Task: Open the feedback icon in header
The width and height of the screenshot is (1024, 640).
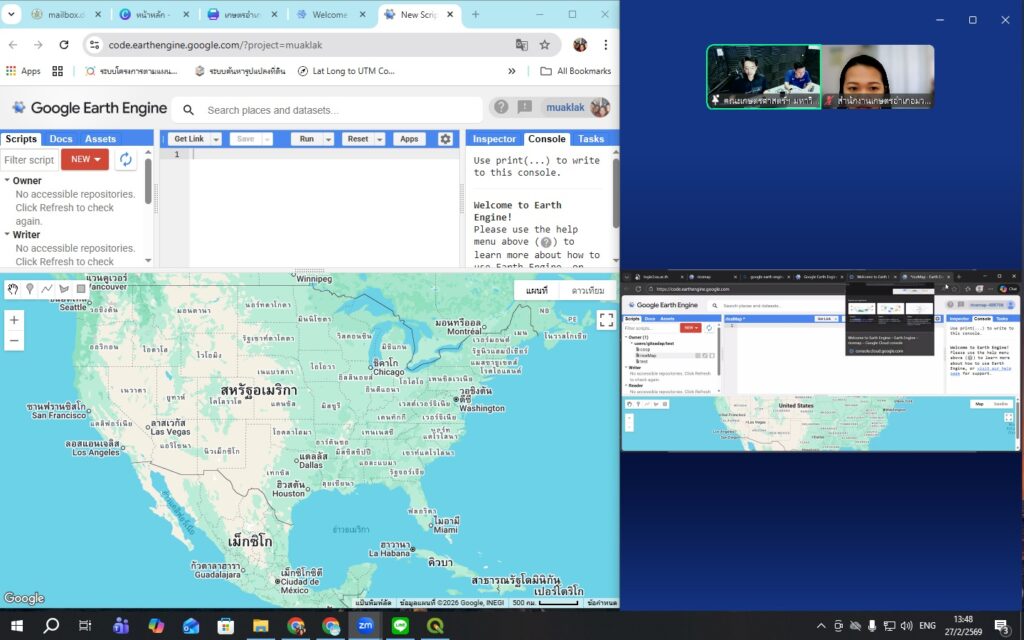Action: [x=525, y=108]
